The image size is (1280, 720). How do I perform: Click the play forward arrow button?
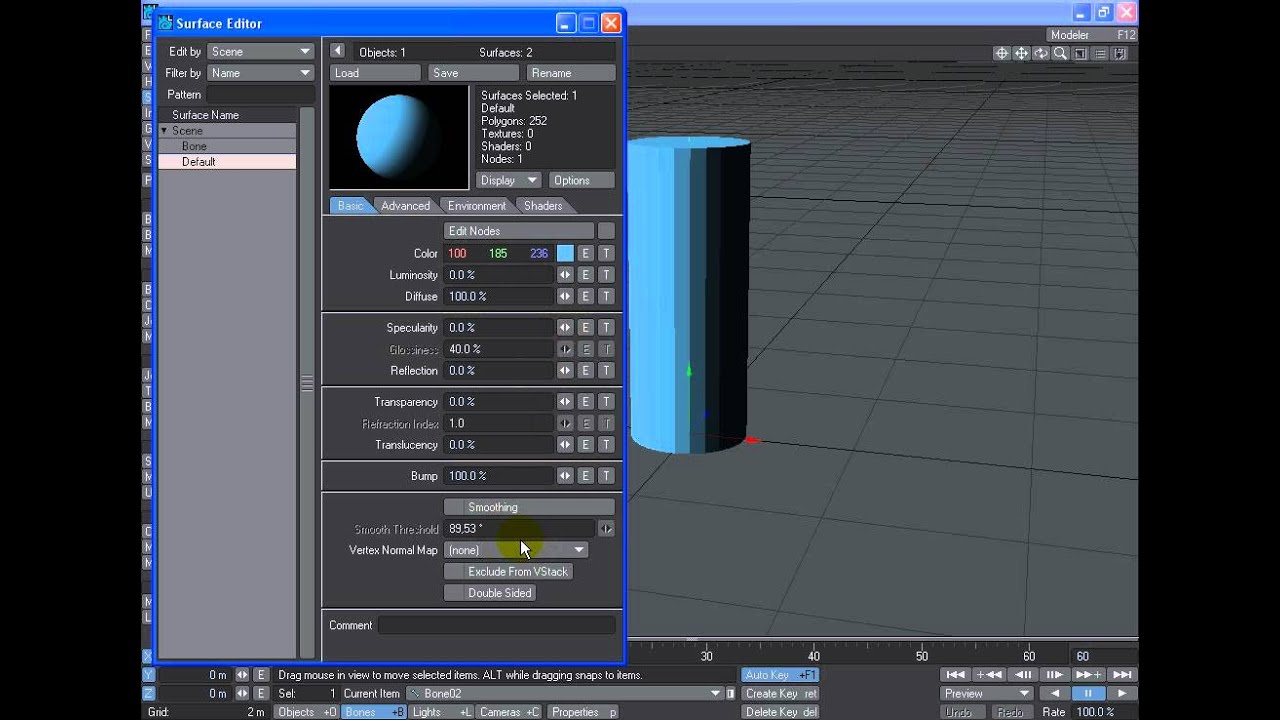pyautogui.click(x=1122, y=693)
